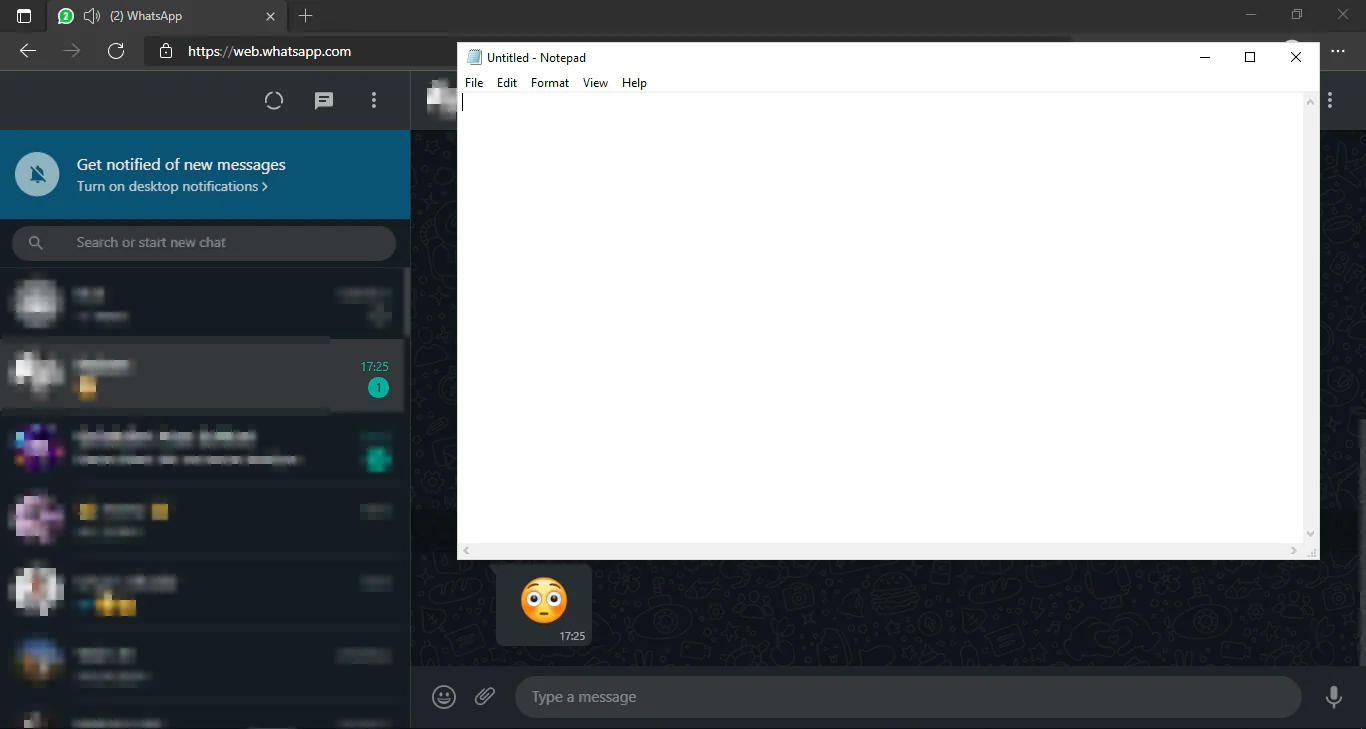View site info via lock icon
This screenshot has height=729, width=1366.
[166, 51]
